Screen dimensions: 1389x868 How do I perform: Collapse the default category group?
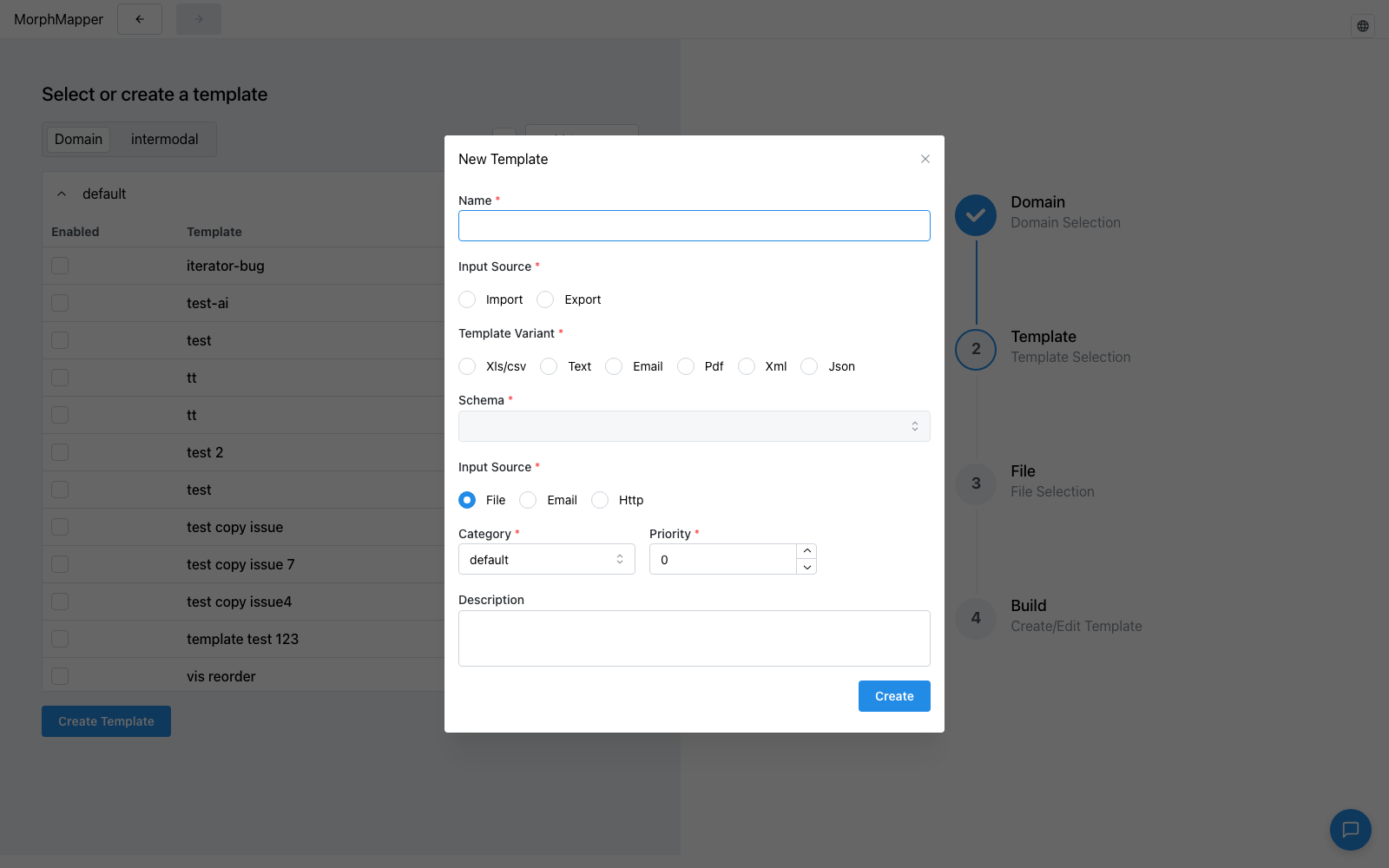62,194
